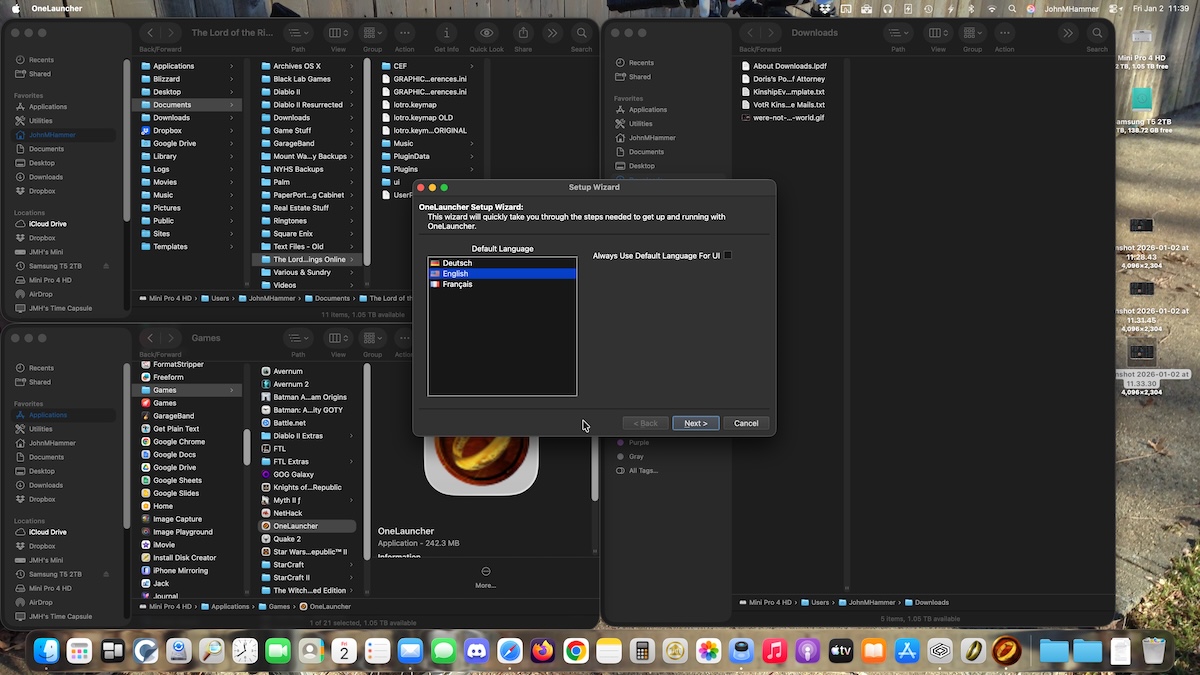
Task: Select English in the Default Language list
Action: pos(502,273)
